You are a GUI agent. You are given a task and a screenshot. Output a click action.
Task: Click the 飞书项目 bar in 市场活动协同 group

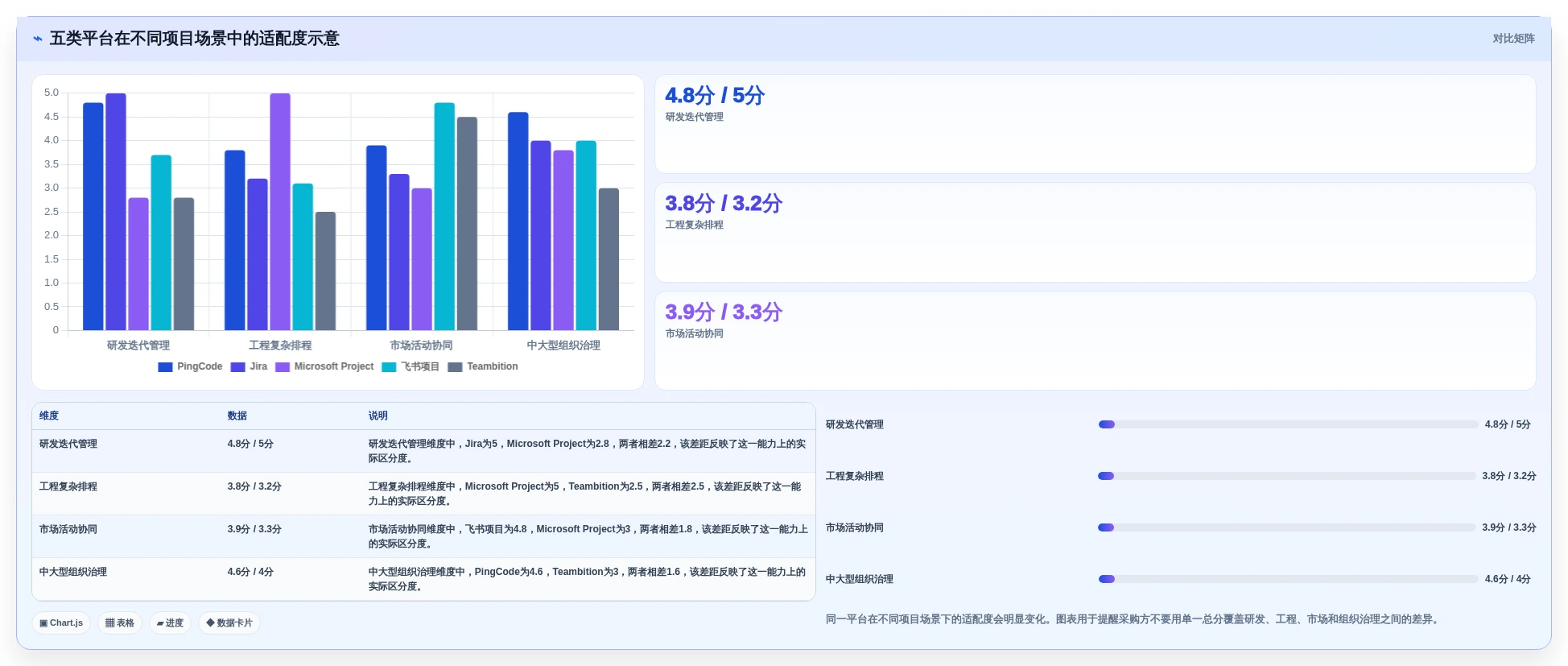444,217
